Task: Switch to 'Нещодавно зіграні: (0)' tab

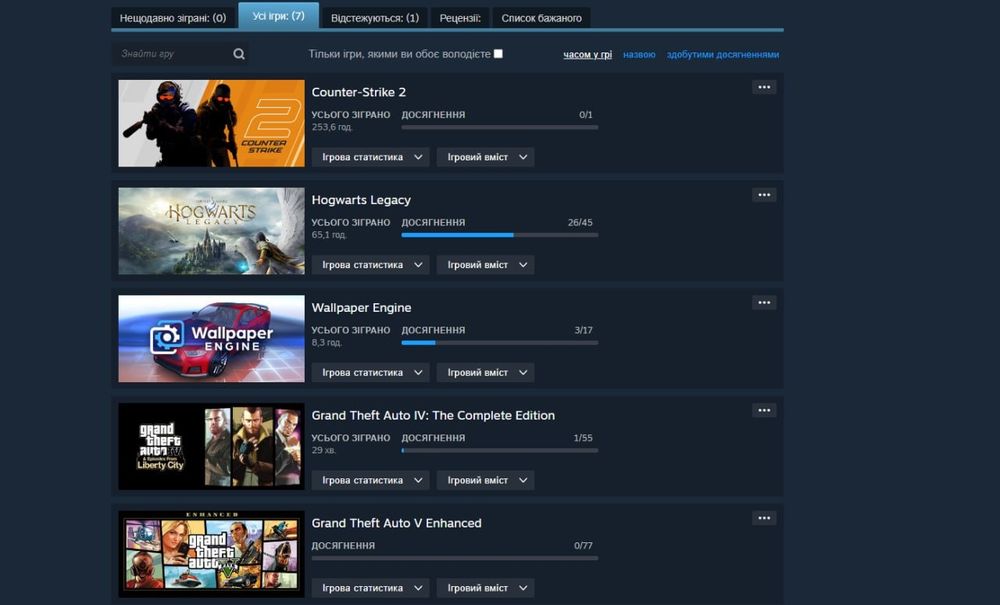Action: coord(173,18)
